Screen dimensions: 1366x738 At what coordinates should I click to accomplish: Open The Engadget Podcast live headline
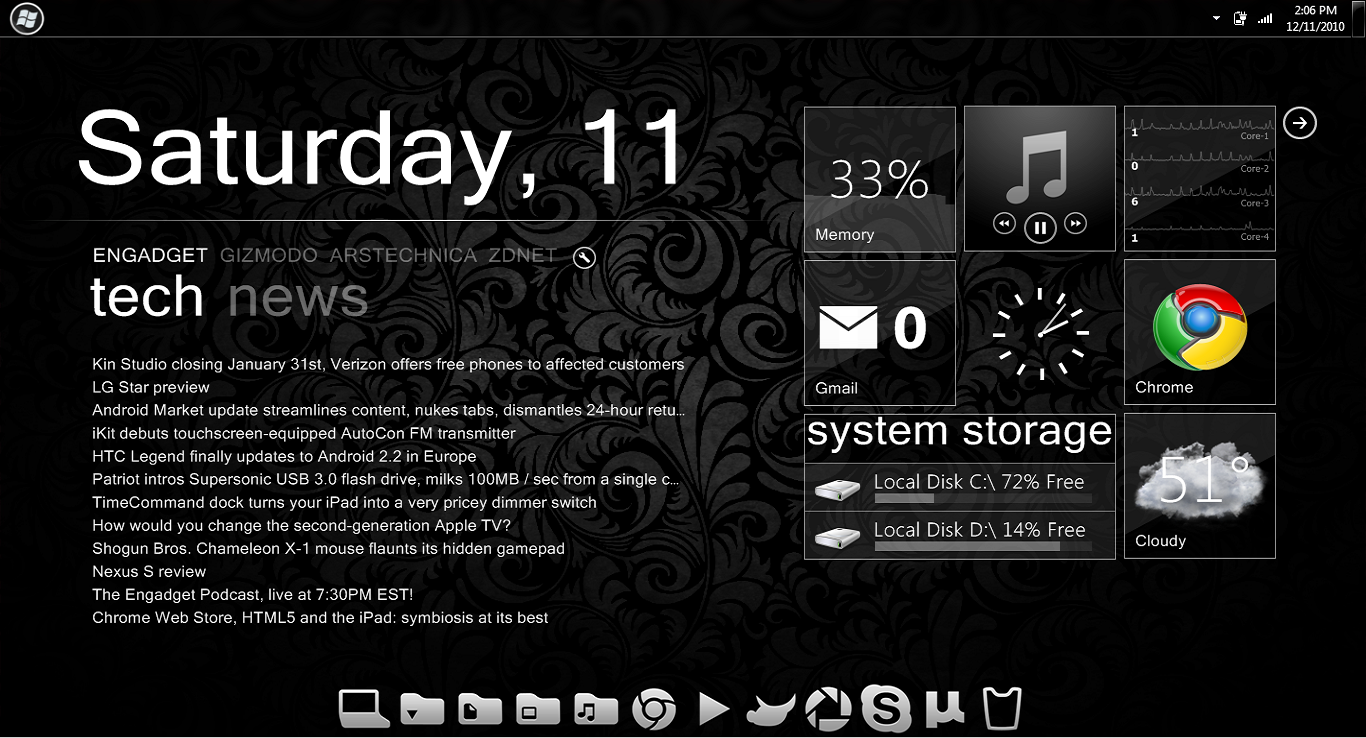252,594
